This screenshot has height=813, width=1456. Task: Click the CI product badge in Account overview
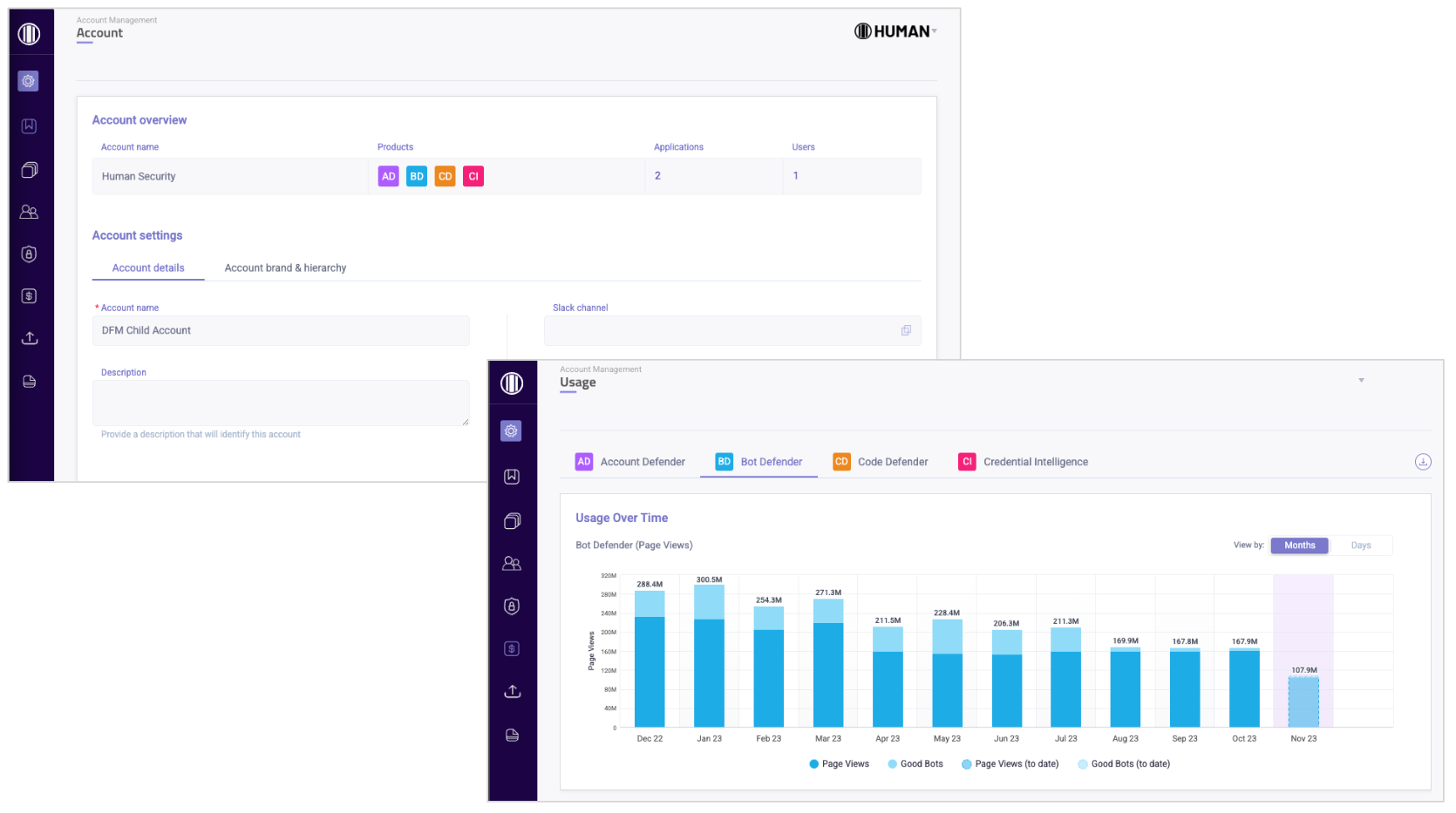pyautogui.click(x=473, y=176)
